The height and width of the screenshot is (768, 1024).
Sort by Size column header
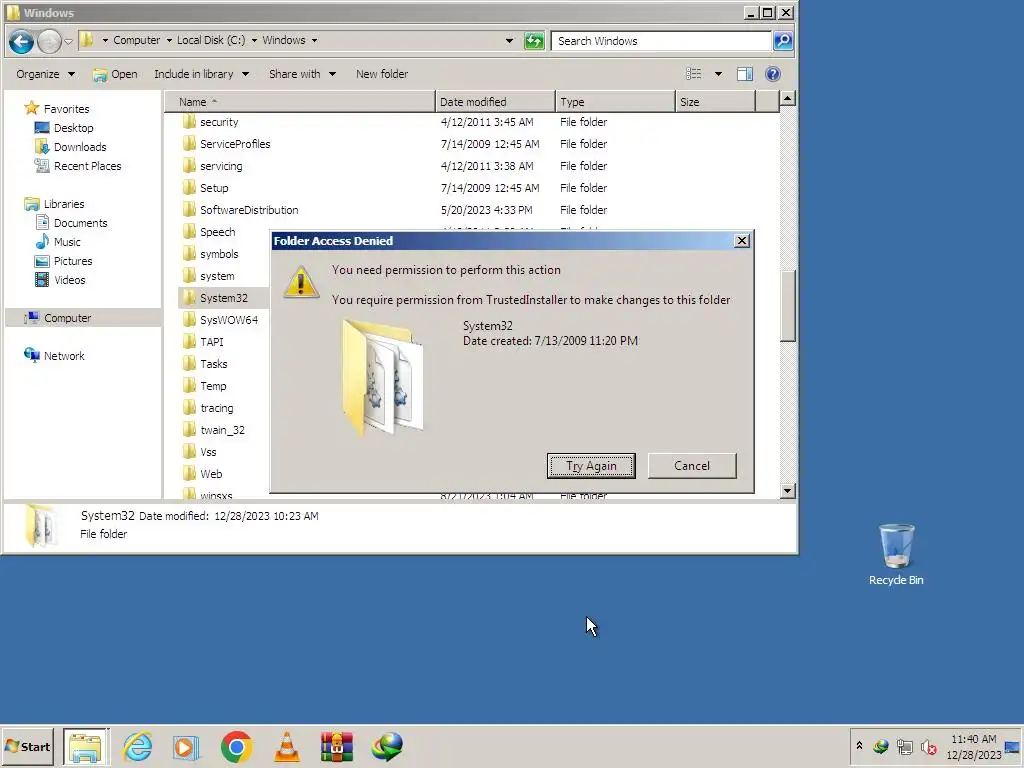715,102
